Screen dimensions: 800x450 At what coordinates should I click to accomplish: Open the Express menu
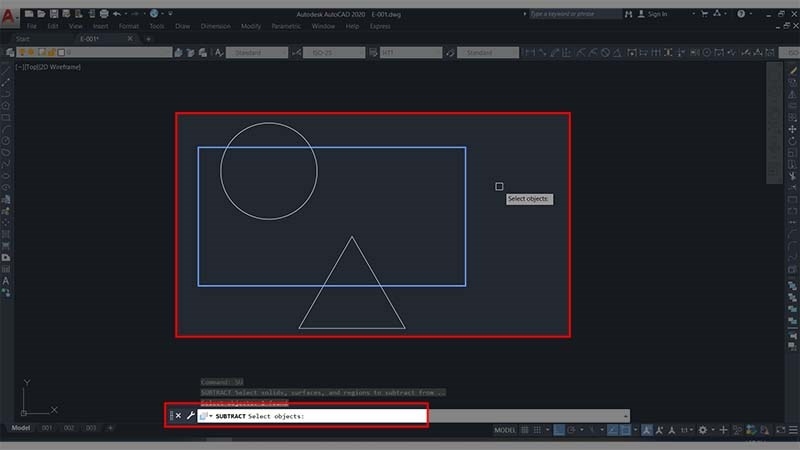click(x=380, y=26)
